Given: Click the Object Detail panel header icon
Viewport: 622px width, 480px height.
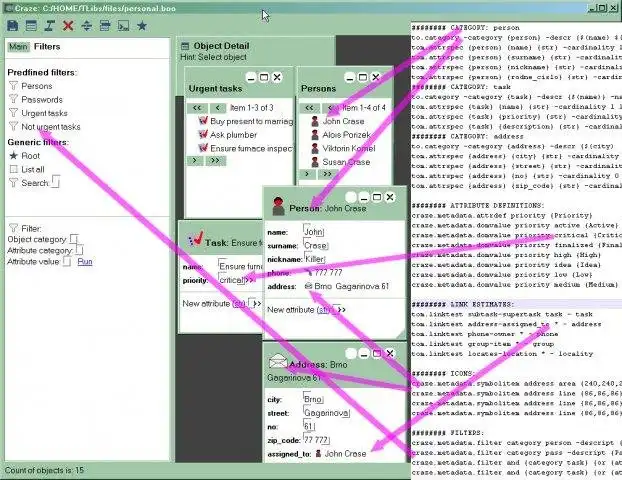Looking at the screenshot, I should 185,46.
